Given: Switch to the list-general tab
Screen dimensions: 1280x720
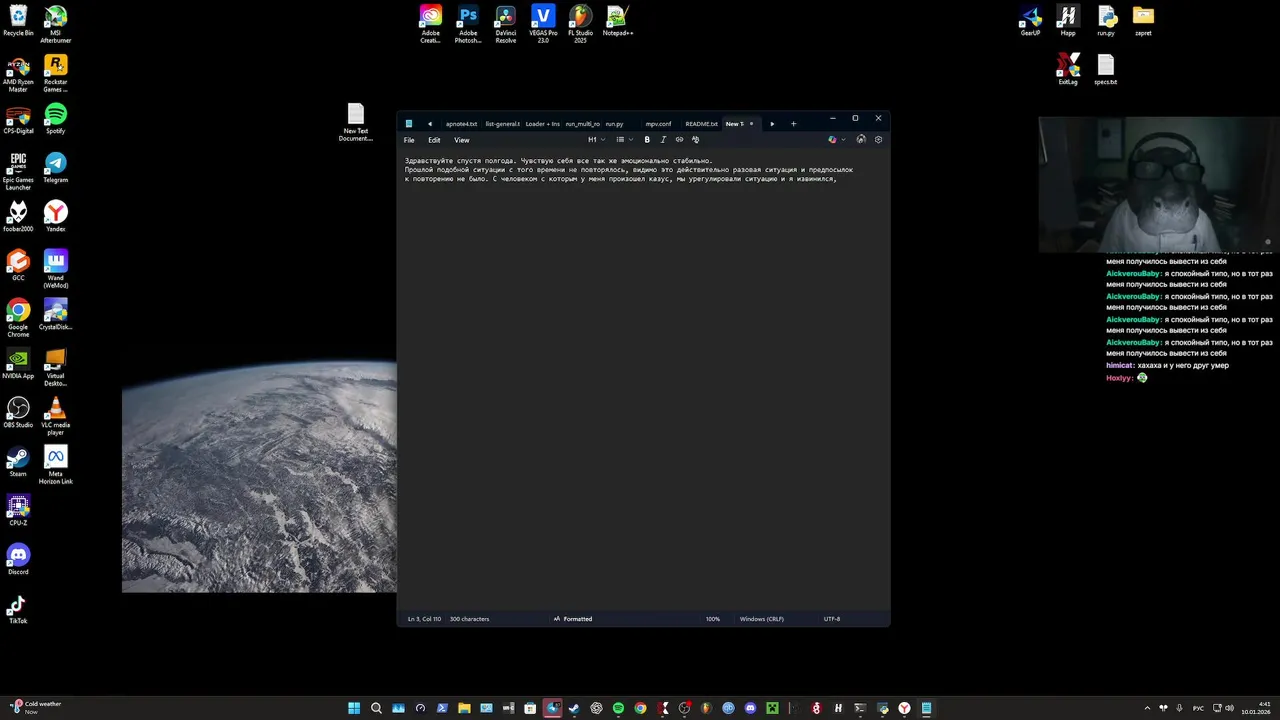Looking at the screenshot, I should click(502, 124).
